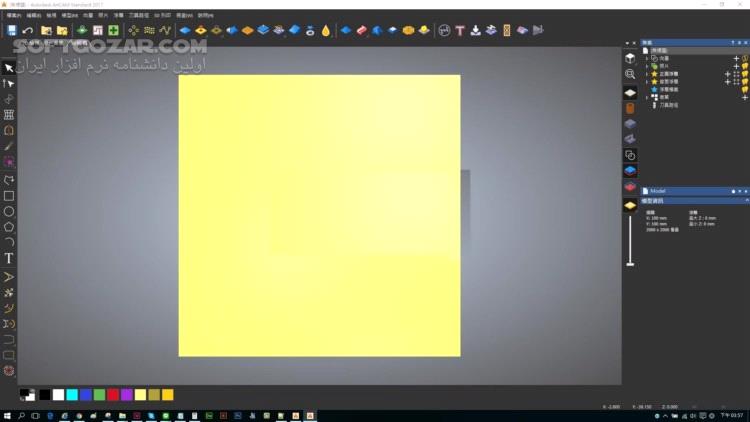Select the polyline tool in left toolbar

[9, 180]
